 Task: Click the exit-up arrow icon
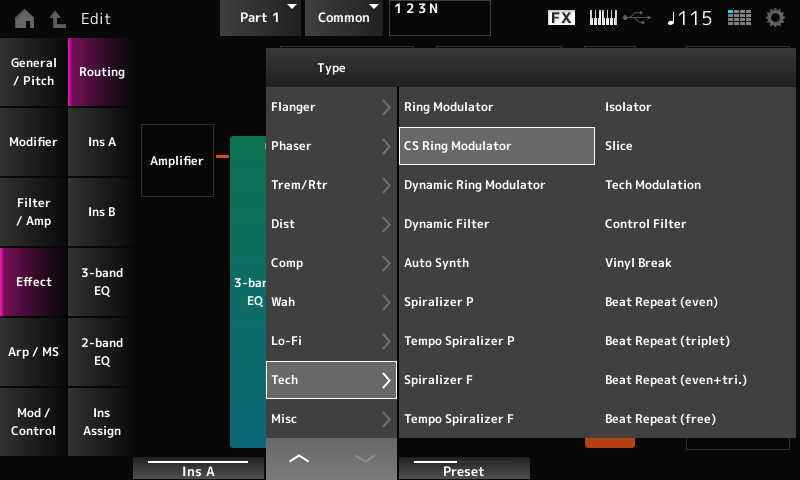(58, 18)
